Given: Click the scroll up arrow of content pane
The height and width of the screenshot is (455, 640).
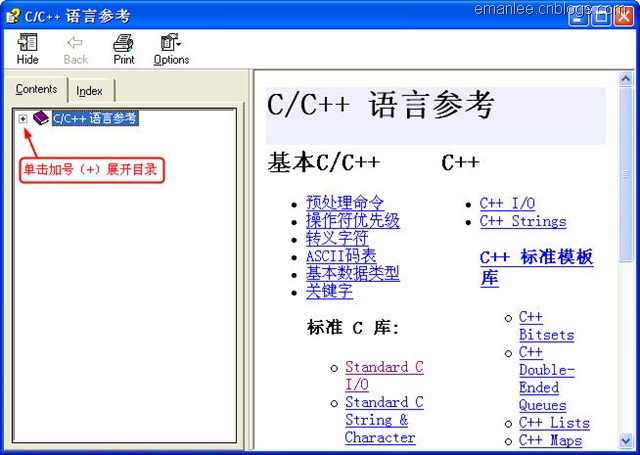Looking at the screenshot, I should (x=626, y=78).
